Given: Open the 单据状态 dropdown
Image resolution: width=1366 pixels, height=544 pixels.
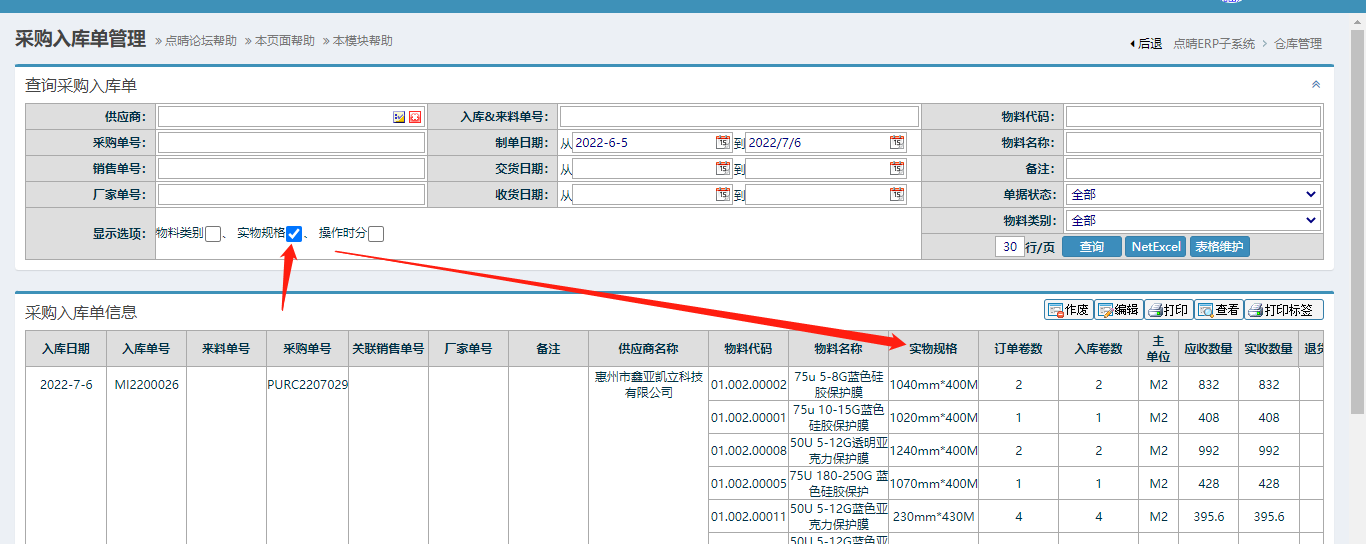Looking at the screenshot, I should pos(1192,195).
